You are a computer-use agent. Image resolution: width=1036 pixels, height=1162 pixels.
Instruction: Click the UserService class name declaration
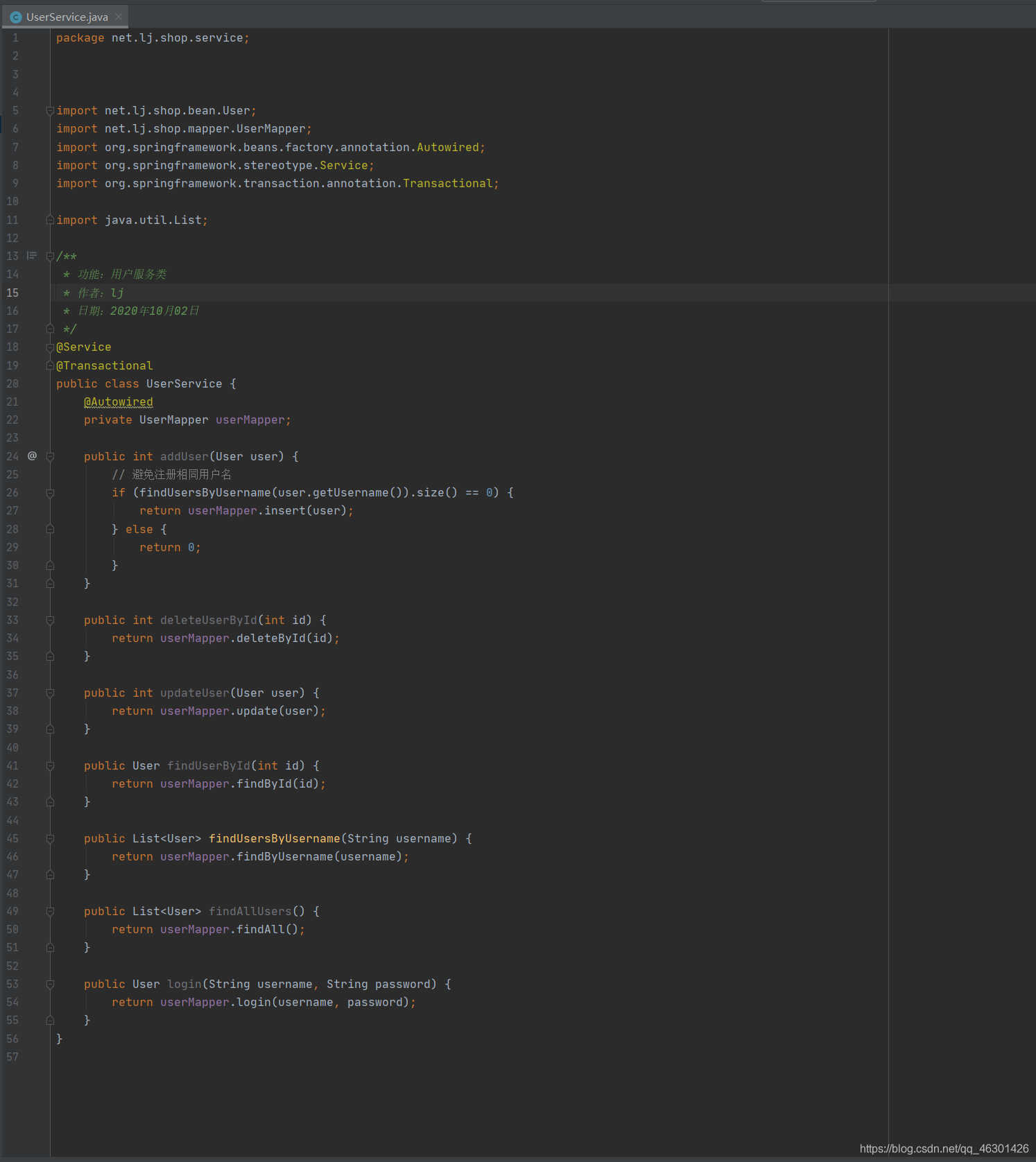coord(184,383)
